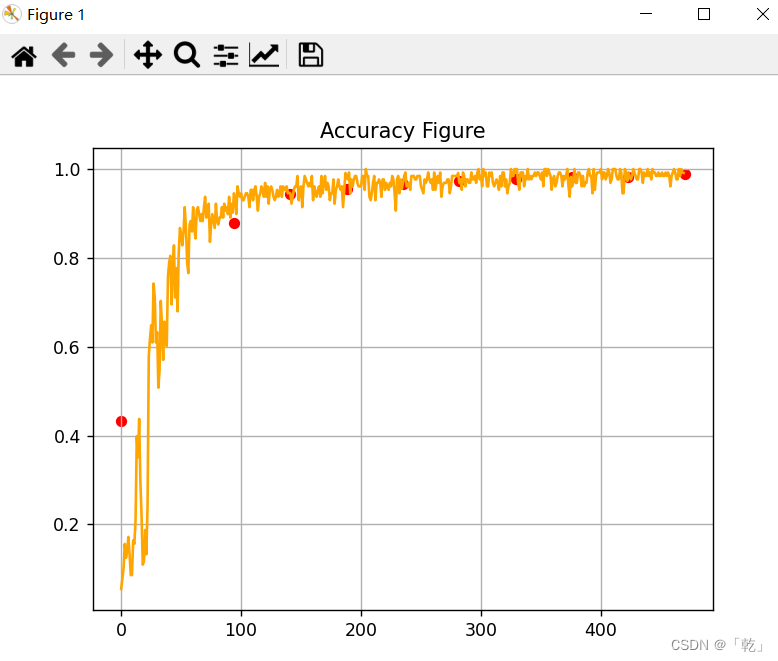Click the red point below 0.9 near x=100
Image resolution: width=778 pixels, height=661 pixels.
(x=234, y=224)
